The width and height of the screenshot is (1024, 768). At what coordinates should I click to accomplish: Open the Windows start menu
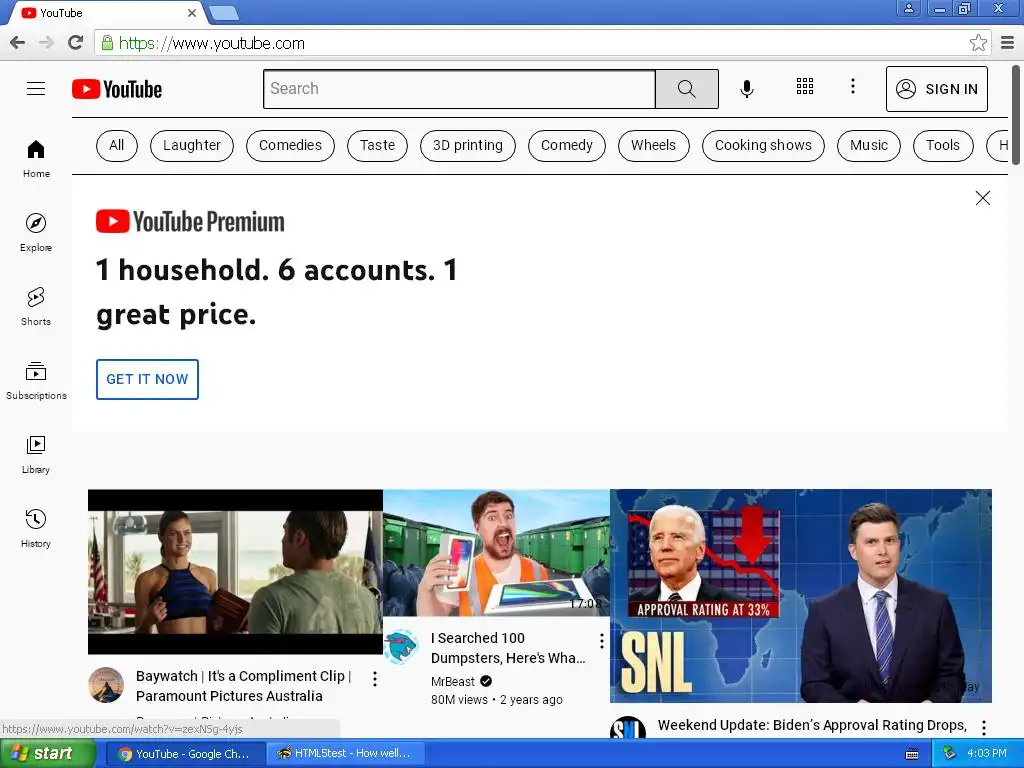(x=48, y=754)
